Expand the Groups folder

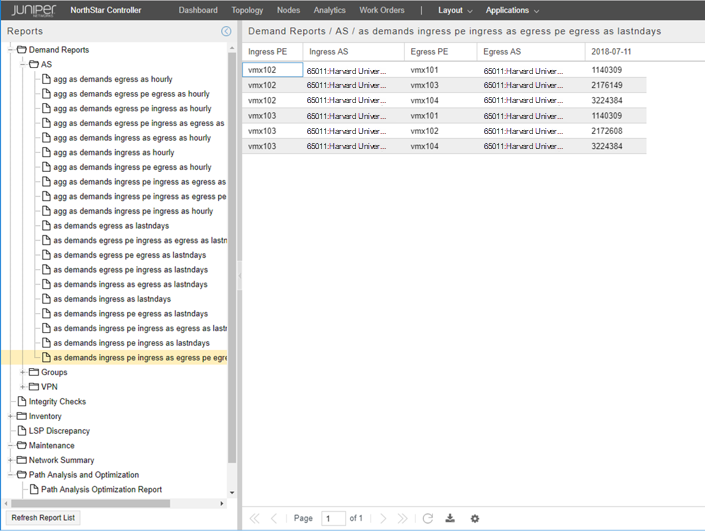tap(23, 372)
